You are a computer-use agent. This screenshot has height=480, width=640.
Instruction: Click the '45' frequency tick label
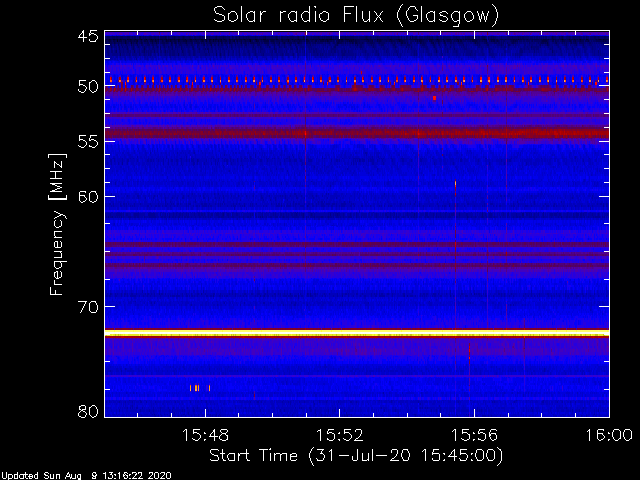[88, 36]
